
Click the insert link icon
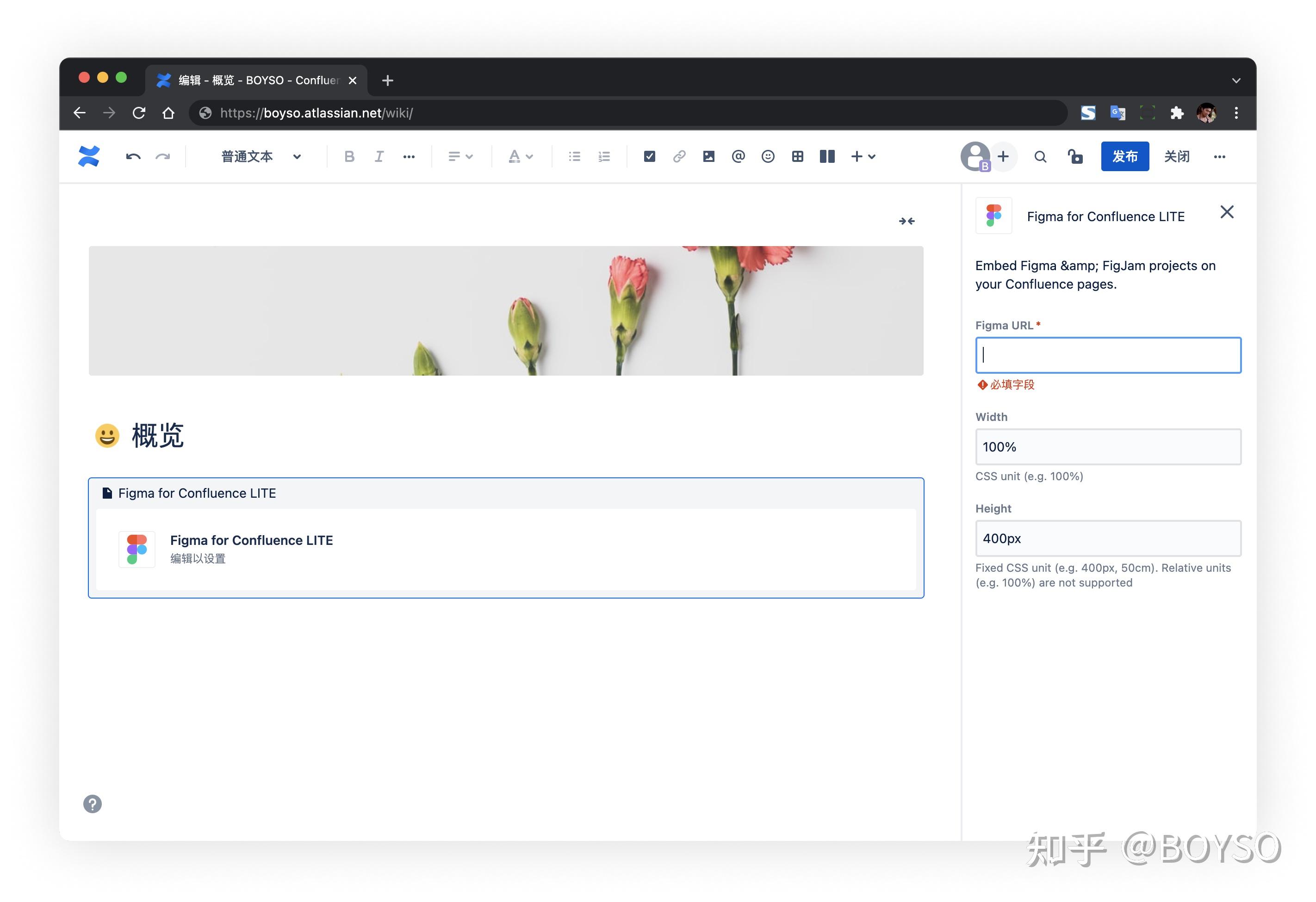(679, 157)
